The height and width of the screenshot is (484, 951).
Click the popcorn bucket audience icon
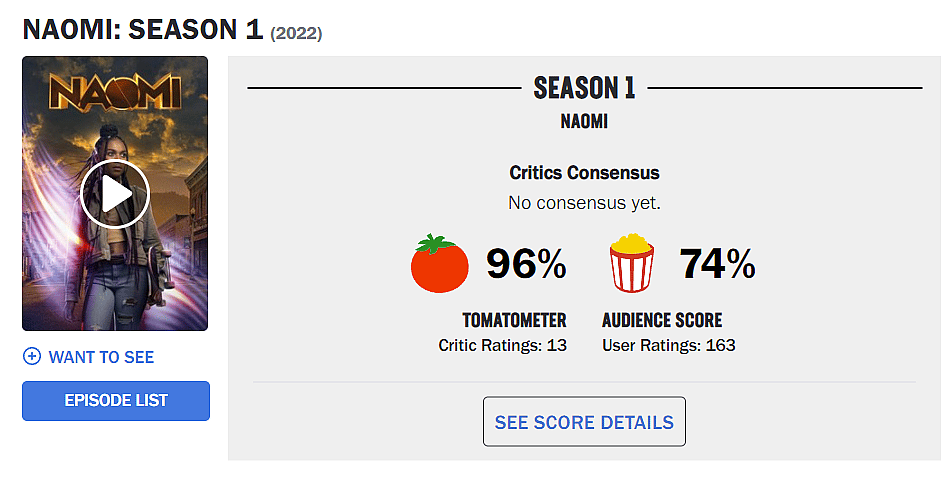click(632, 263)
